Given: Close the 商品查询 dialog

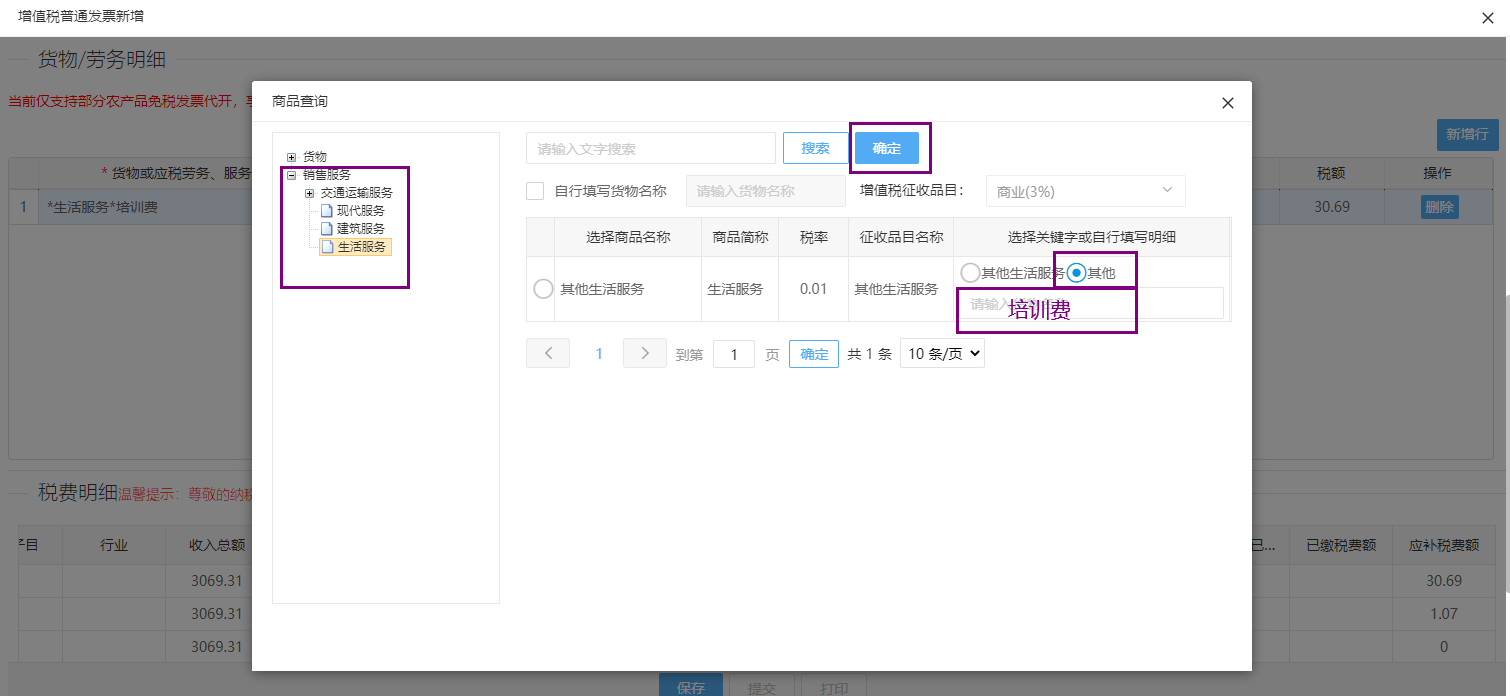Looking at the screenshot, I should [1228, 103].
